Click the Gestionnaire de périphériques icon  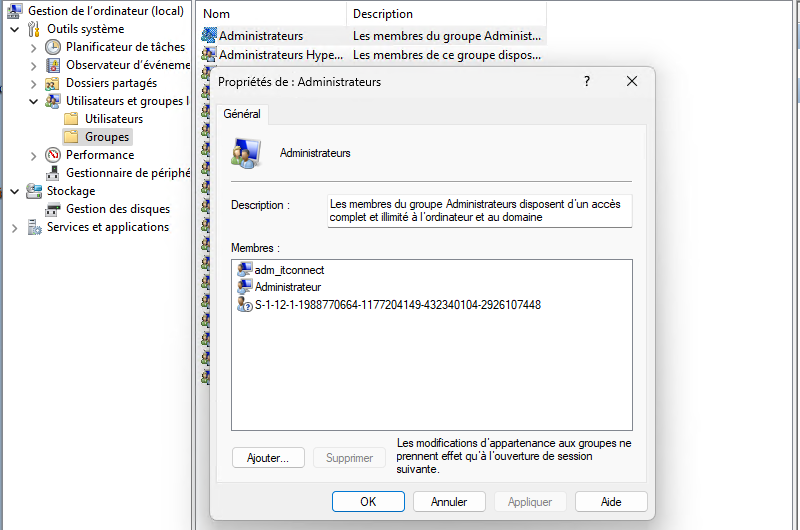53,173
